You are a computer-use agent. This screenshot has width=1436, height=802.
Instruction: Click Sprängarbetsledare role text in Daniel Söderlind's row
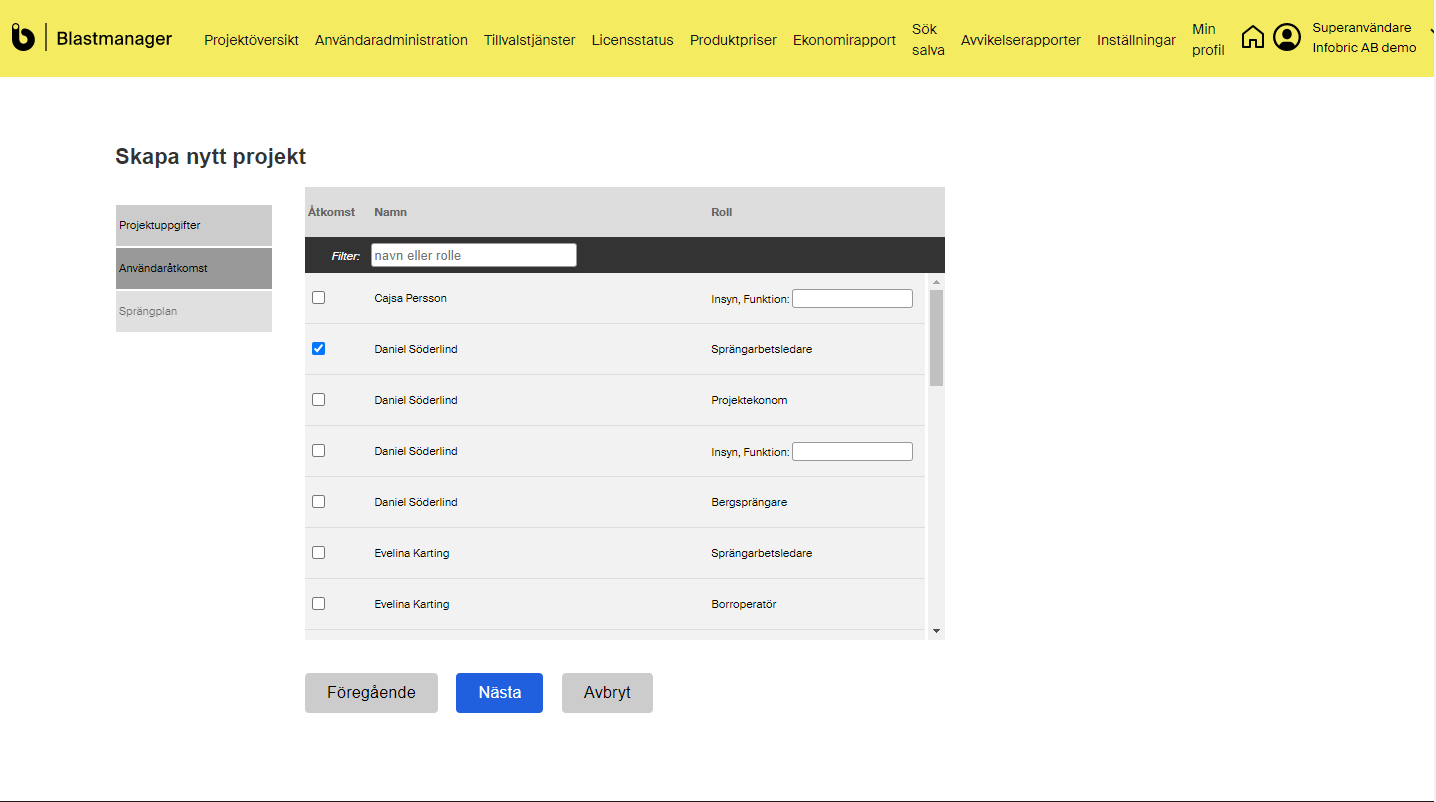tap(762, 349)
